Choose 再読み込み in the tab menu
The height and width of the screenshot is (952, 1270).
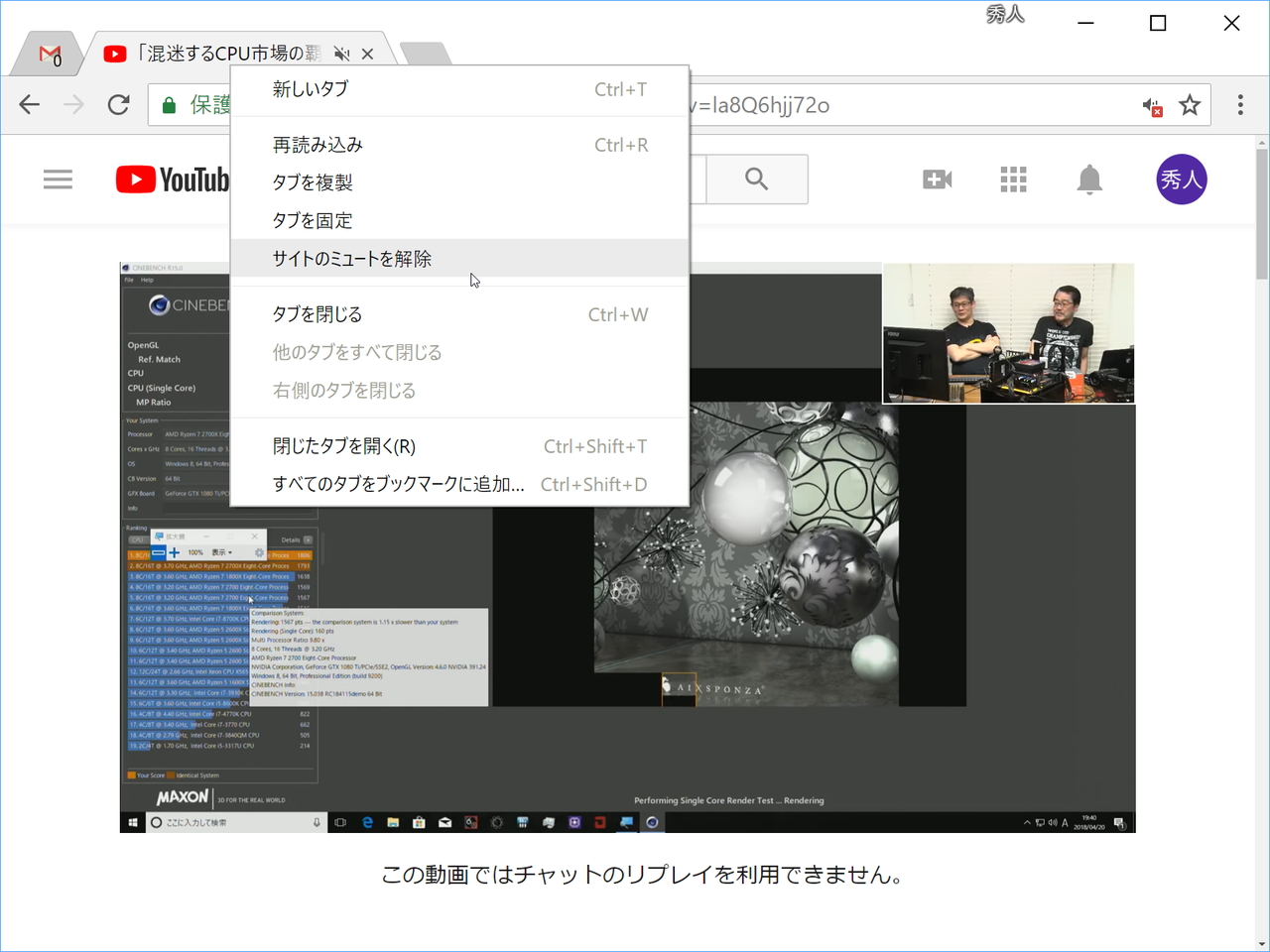point(459,145)
